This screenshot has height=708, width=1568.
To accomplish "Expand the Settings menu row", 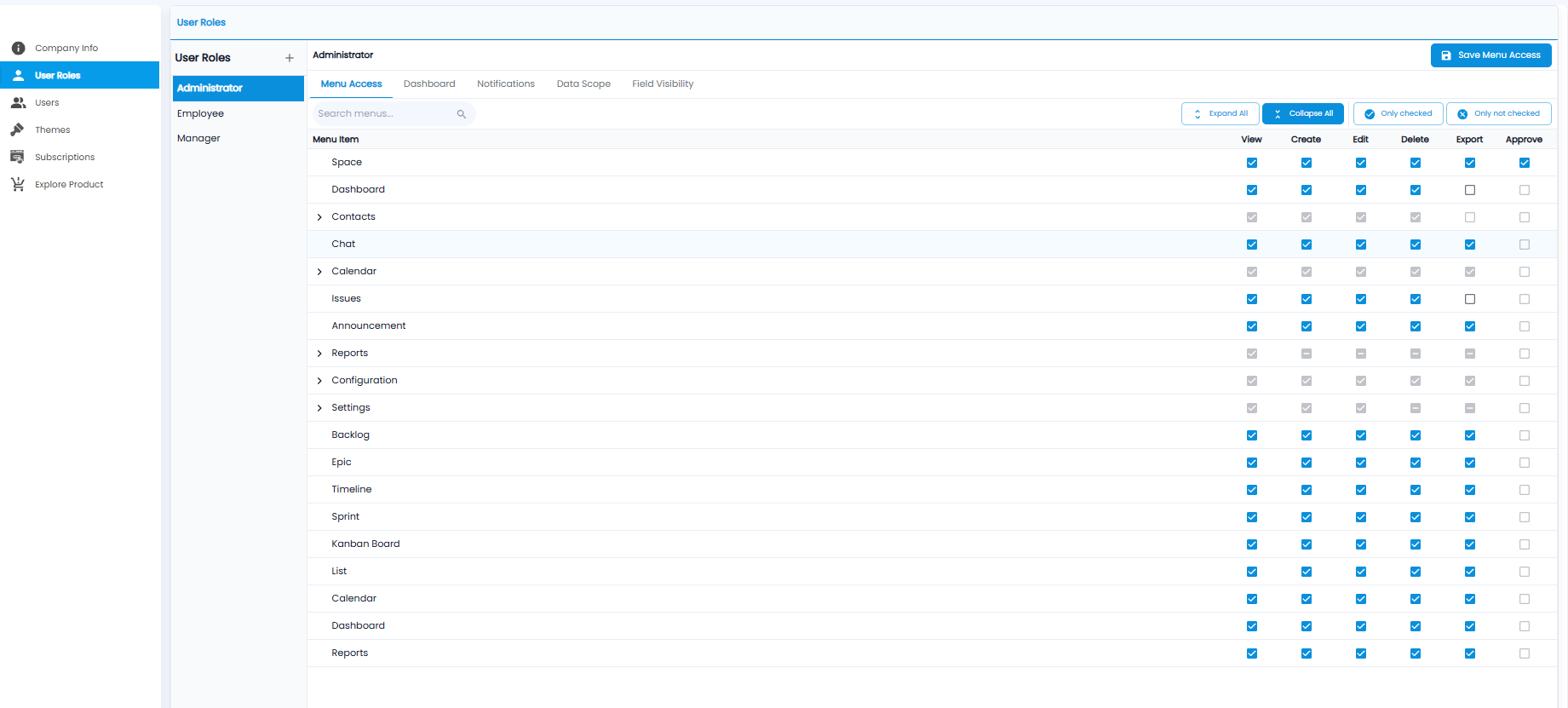I will [x=319, y=408].
